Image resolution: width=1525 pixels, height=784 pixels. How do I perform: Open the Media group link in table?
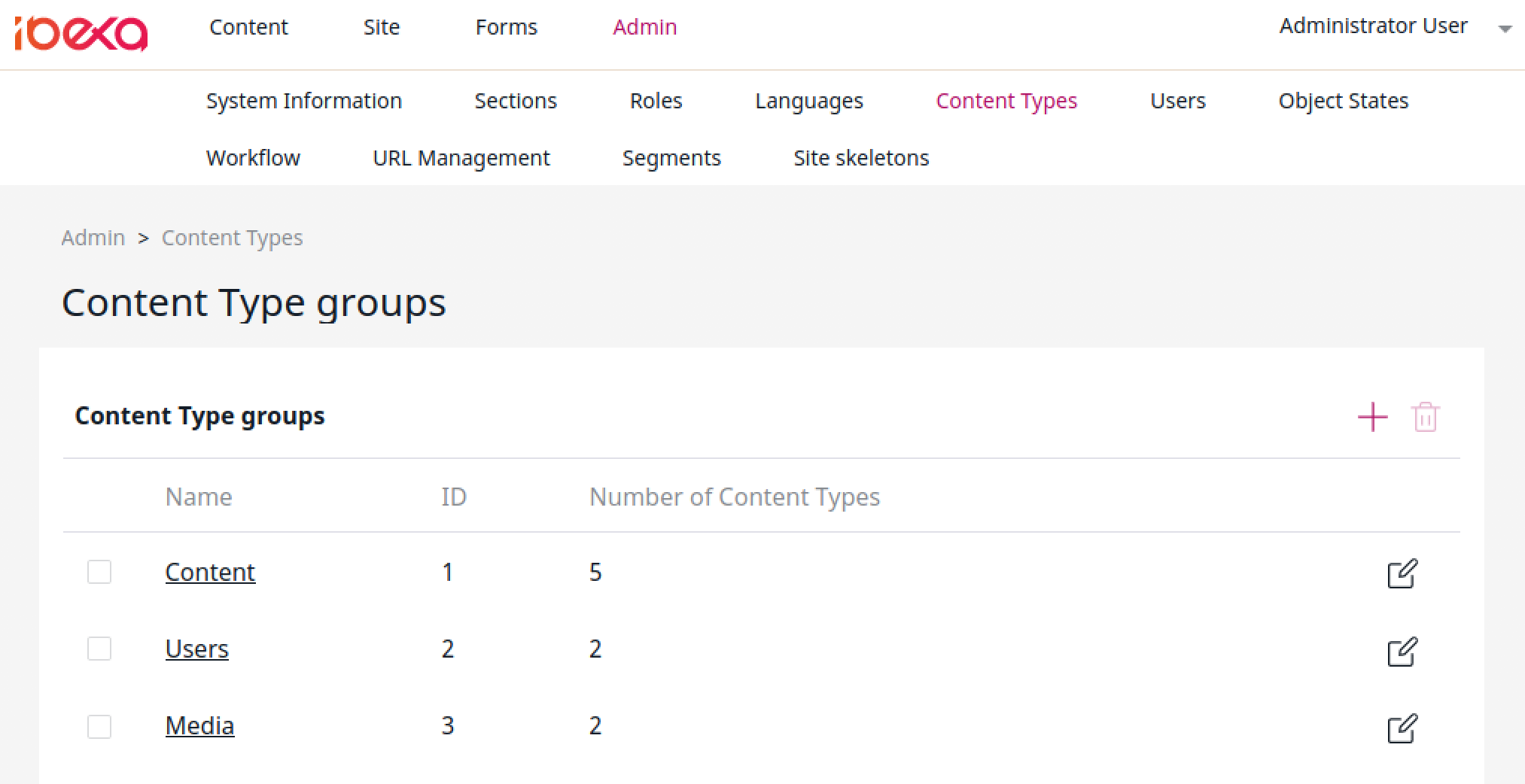199,726
